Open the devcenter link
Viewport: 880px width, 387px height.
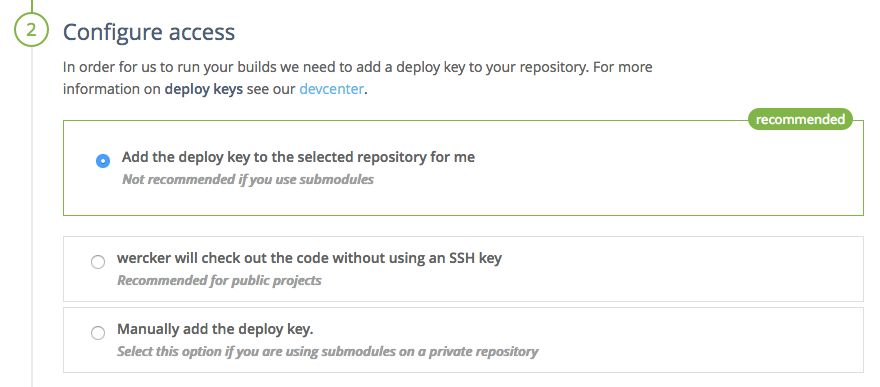331,89
